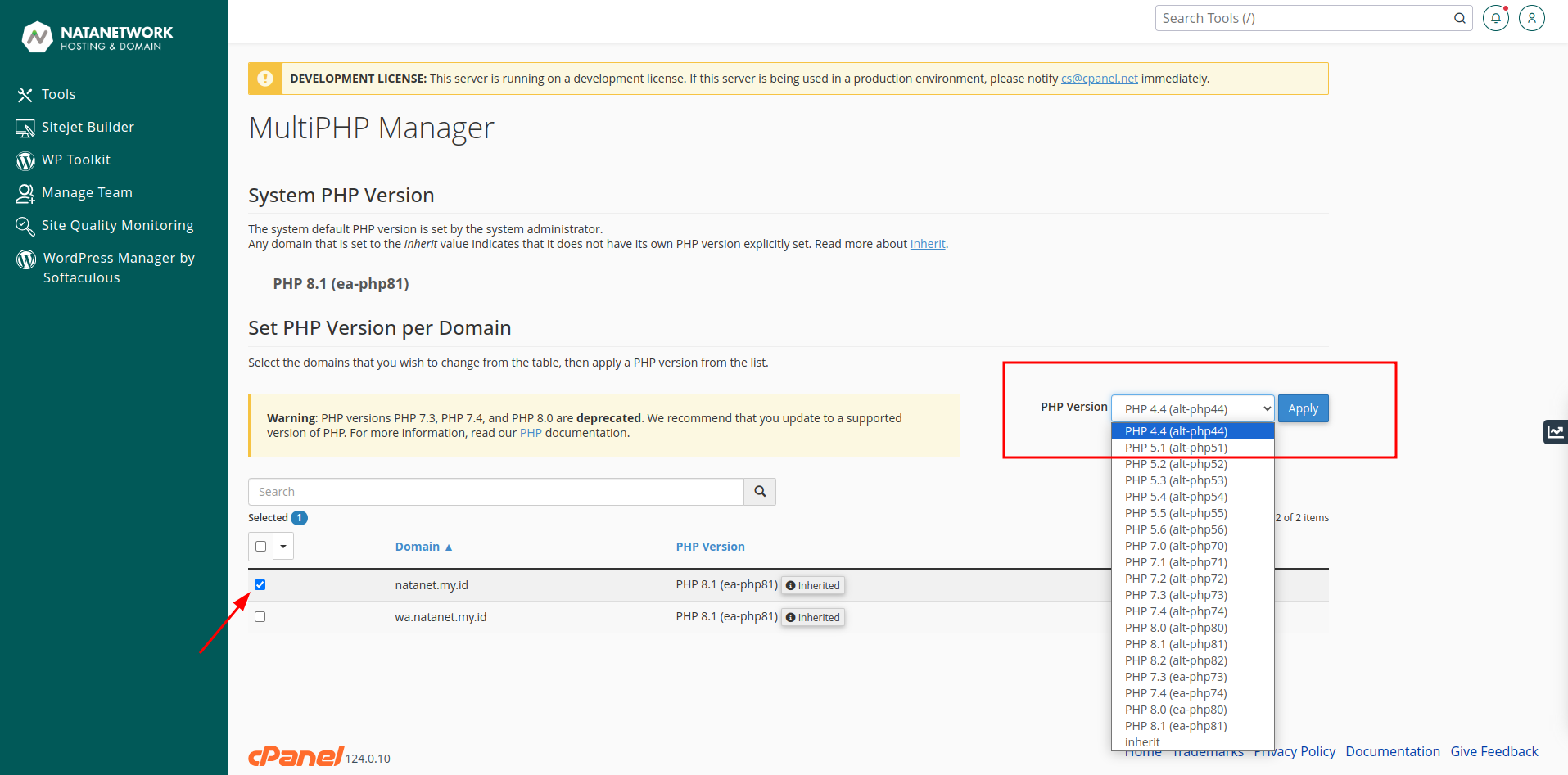Select PHP 5.5 (alt-php55) option
This screenshot has width=1568, height=775.
[1192, 513]
